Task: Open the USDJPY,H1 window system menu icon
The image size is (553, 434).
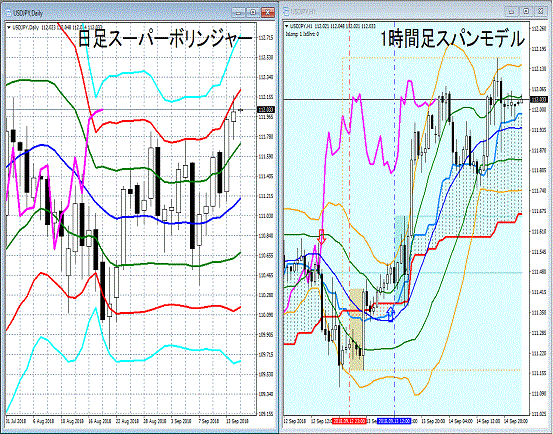Action: pos(286,12)
